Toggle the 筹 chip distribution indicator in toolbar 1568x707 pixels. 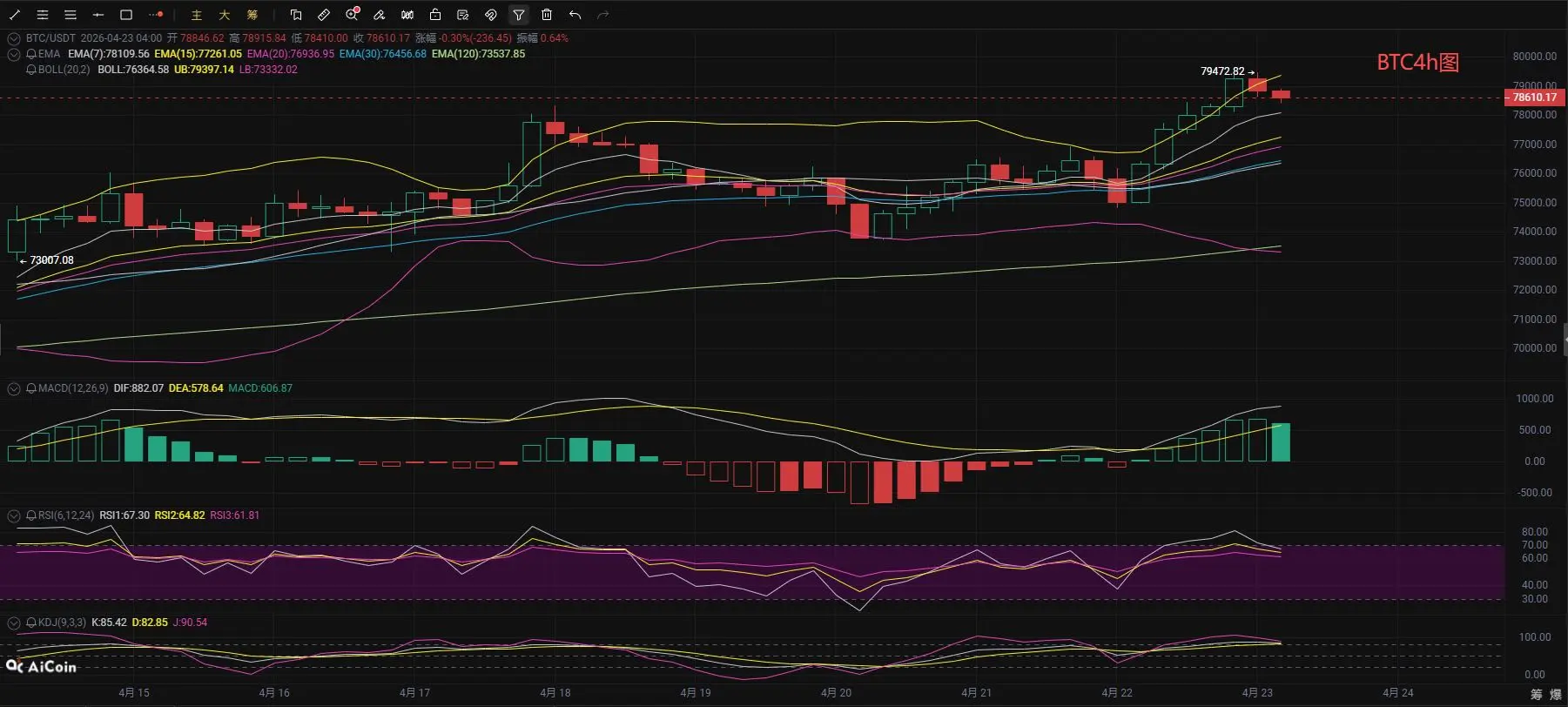252,15
